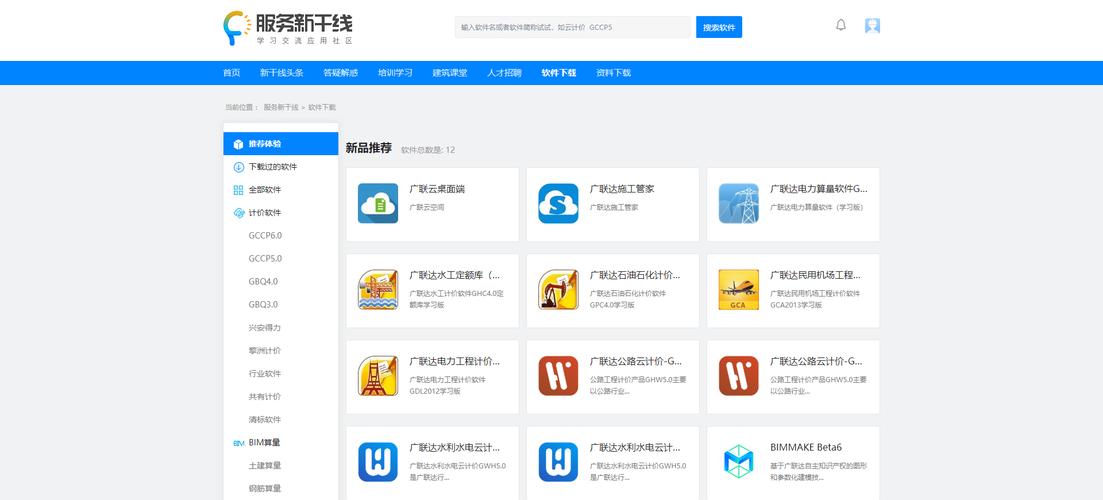Click 服务新干线 in the breadcrumb
The width and height of the screenshot is (1103, 500).
tap(281, 108)
